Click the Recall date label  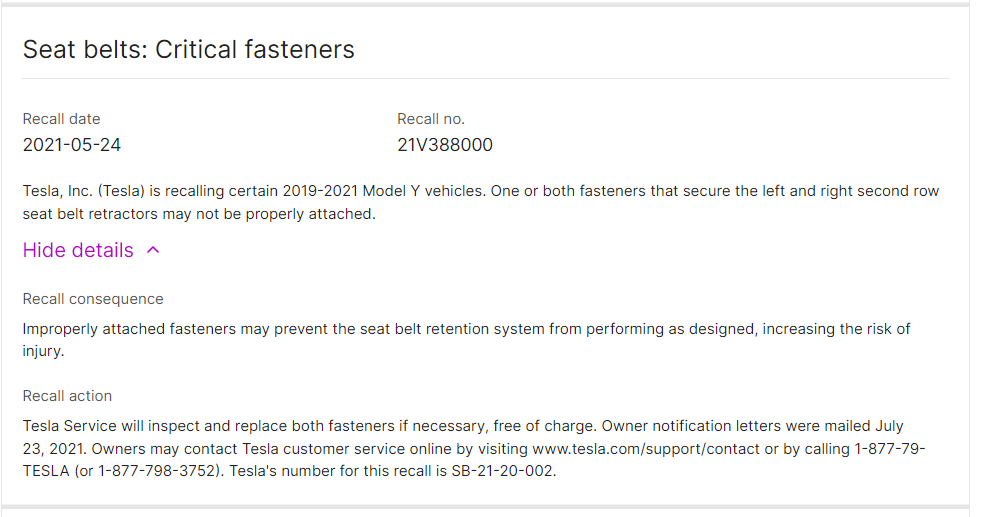click(62, 119)
